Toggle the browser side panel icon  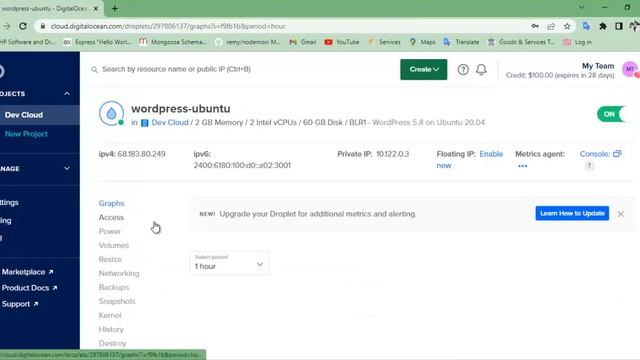click(619, 26)
